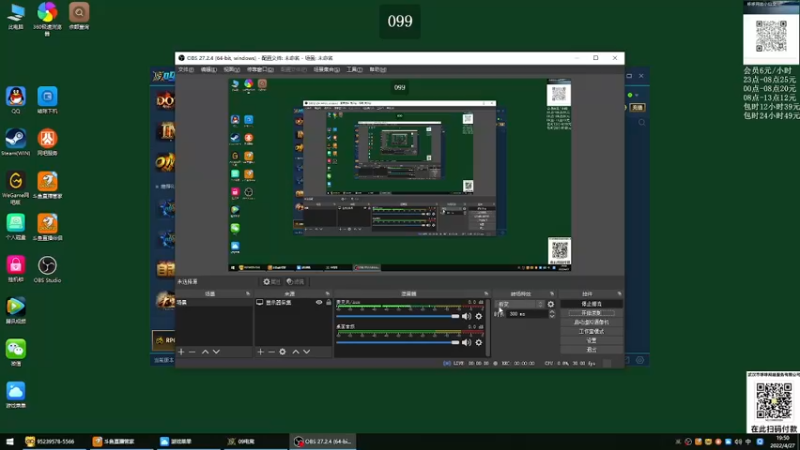Open the Steam desktop icon
Image resolution: width=800 pixels, height=450 pixels.
click(16, 141)
